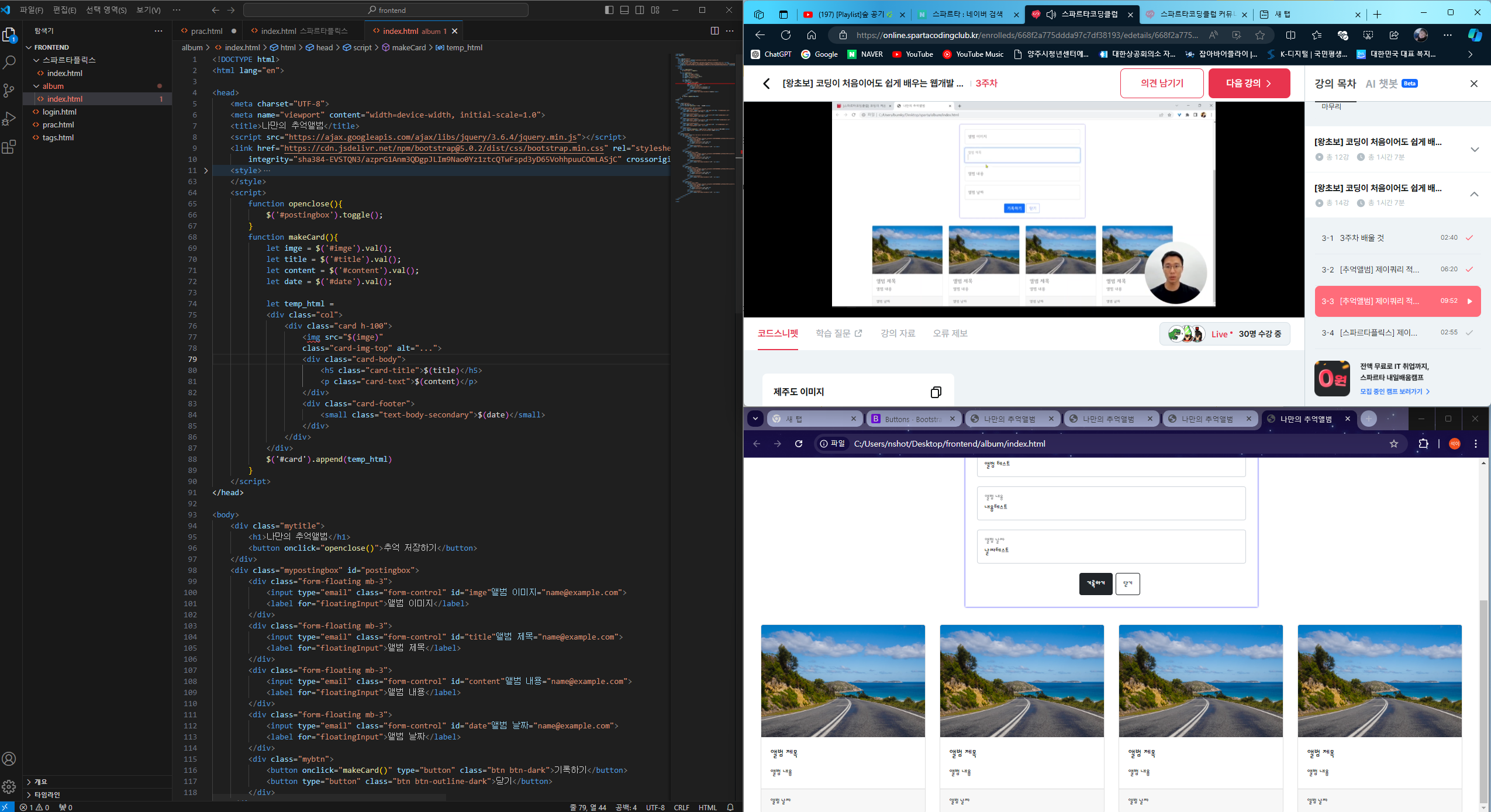Switch to the prac.html editor tab
This screenshot has height=812, width=1491.
[208, 31]
